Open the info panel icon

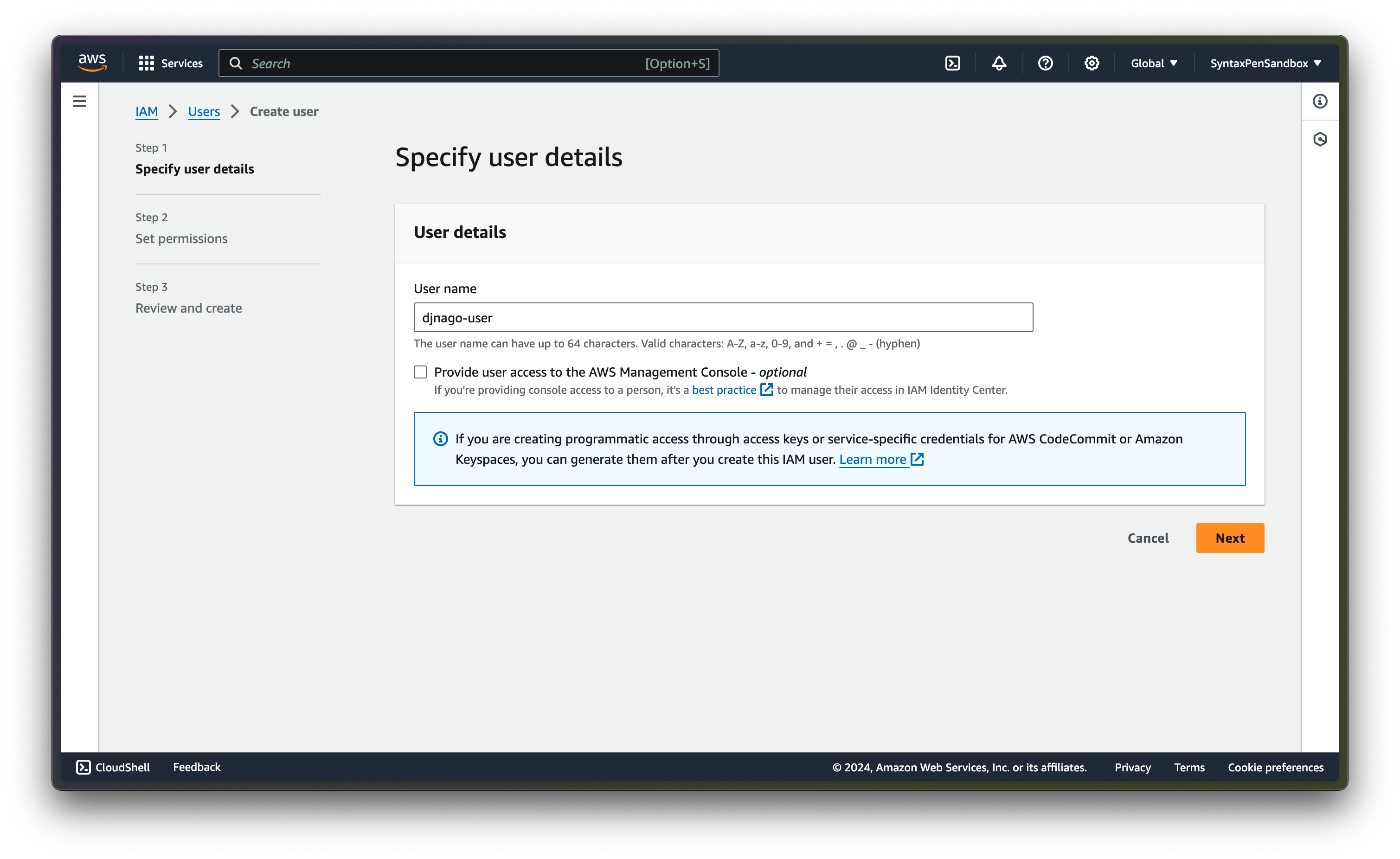click(x=1319, y=101)
